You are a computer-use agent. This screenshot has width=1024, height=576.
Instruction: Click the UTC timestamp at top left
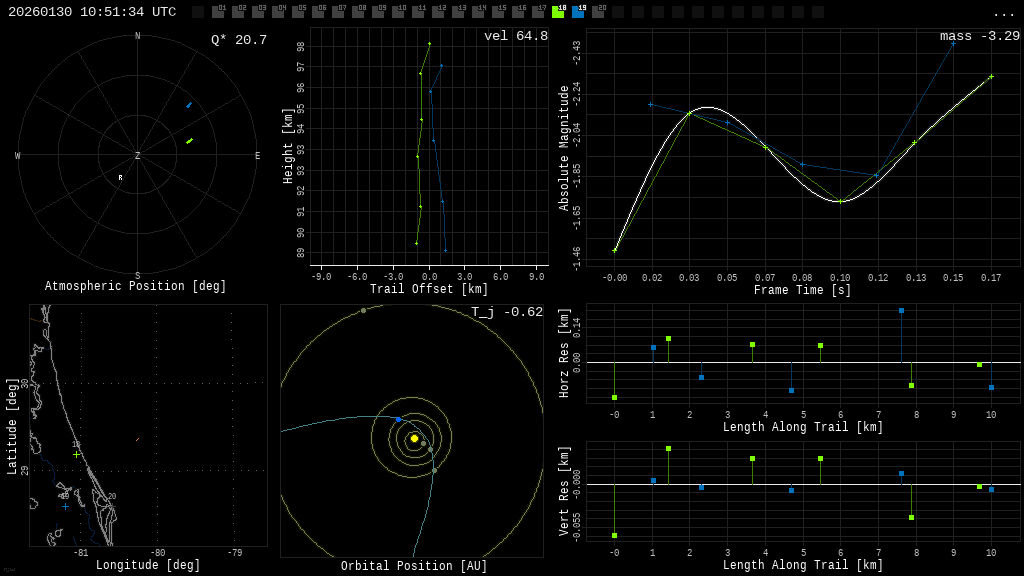point(92,12)
